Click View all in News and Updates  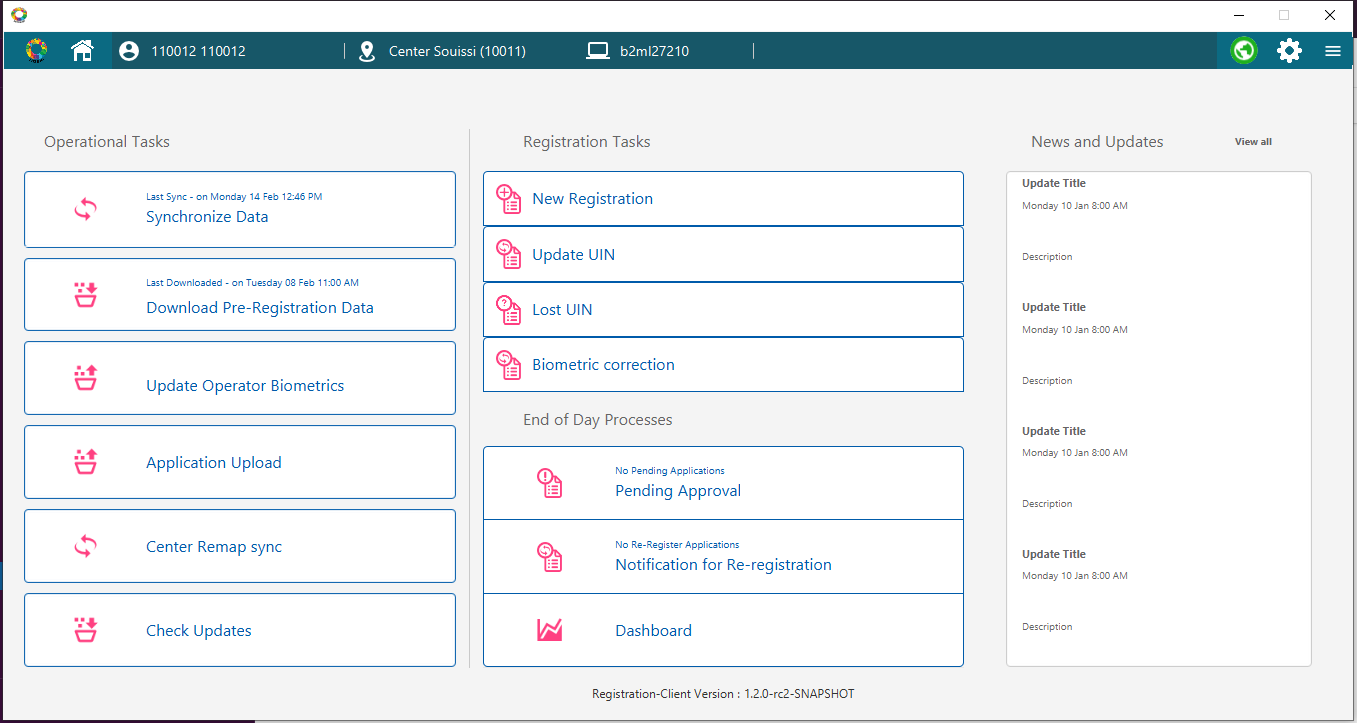click(x=1253, y=142)
